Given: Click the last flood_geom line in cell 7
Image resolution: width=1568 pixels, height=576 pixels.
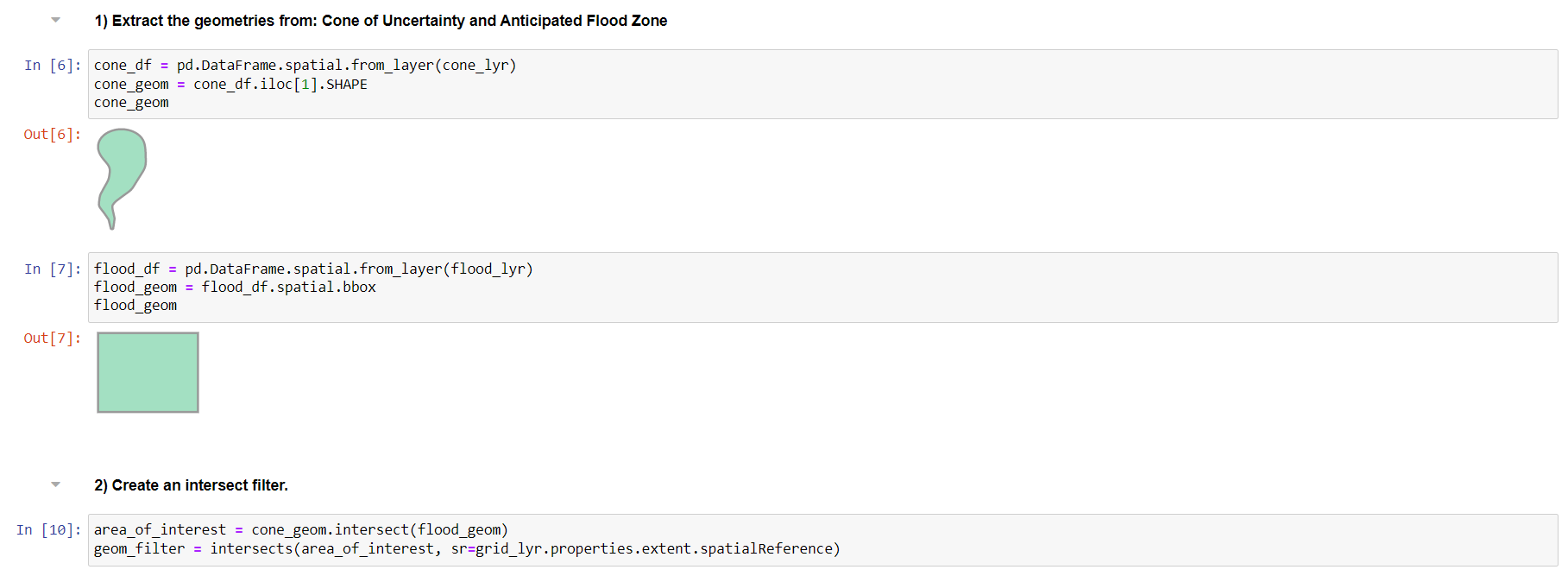Looking at the screenshot, I should pyautogui.click(x=135, y=306).
